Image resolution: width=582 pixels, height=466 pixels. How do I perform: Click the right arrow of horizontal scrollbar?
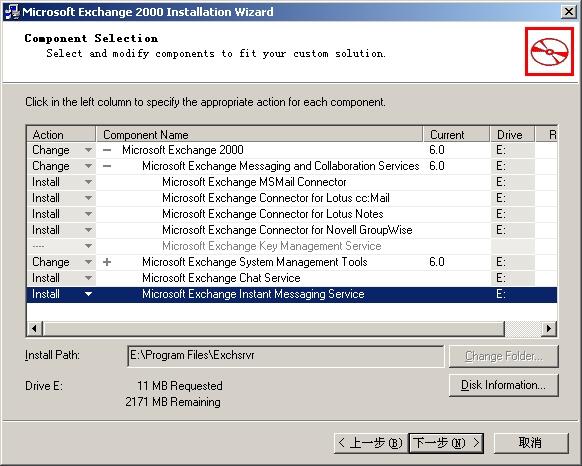click(x=549, y=328)
